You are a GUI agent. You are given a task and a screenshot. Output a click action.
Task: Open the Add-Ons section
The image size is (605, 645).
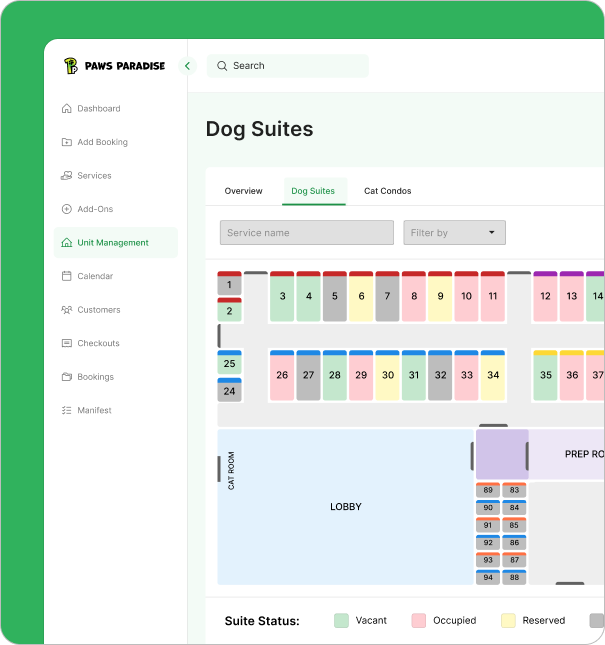pos(95,209)
